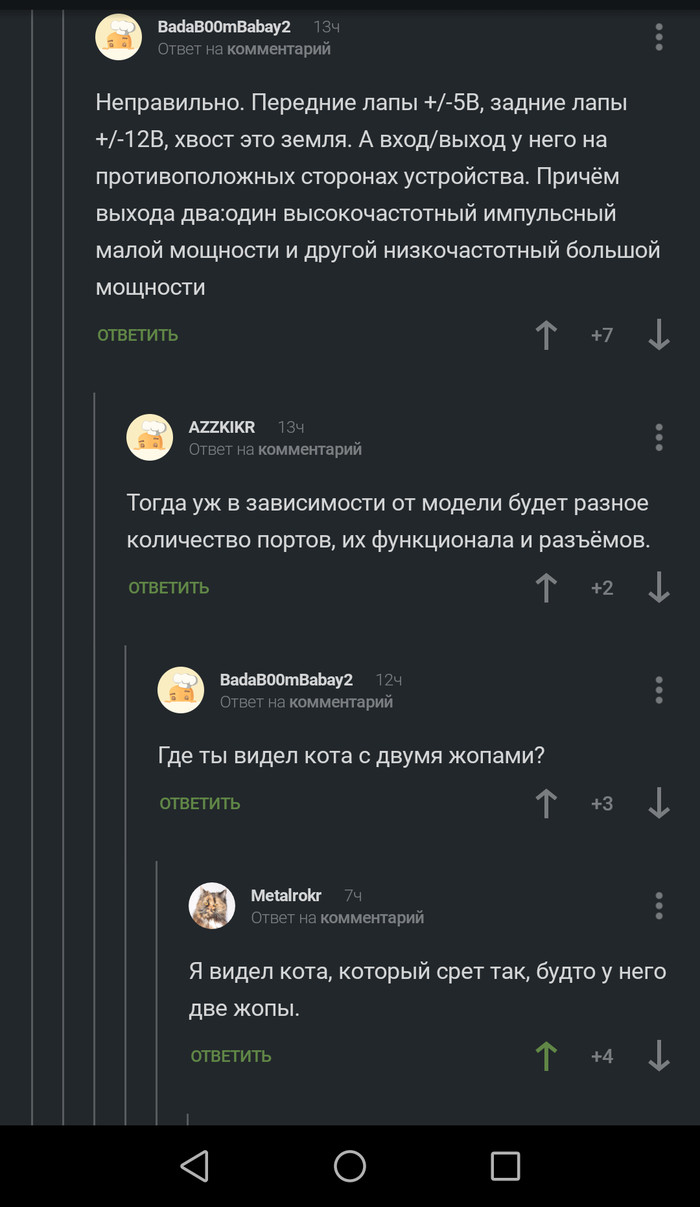Tap the +7 rating to view votes
This screenshot has width=700, height=1207.
pyautogui.click(x=601, y=335)
